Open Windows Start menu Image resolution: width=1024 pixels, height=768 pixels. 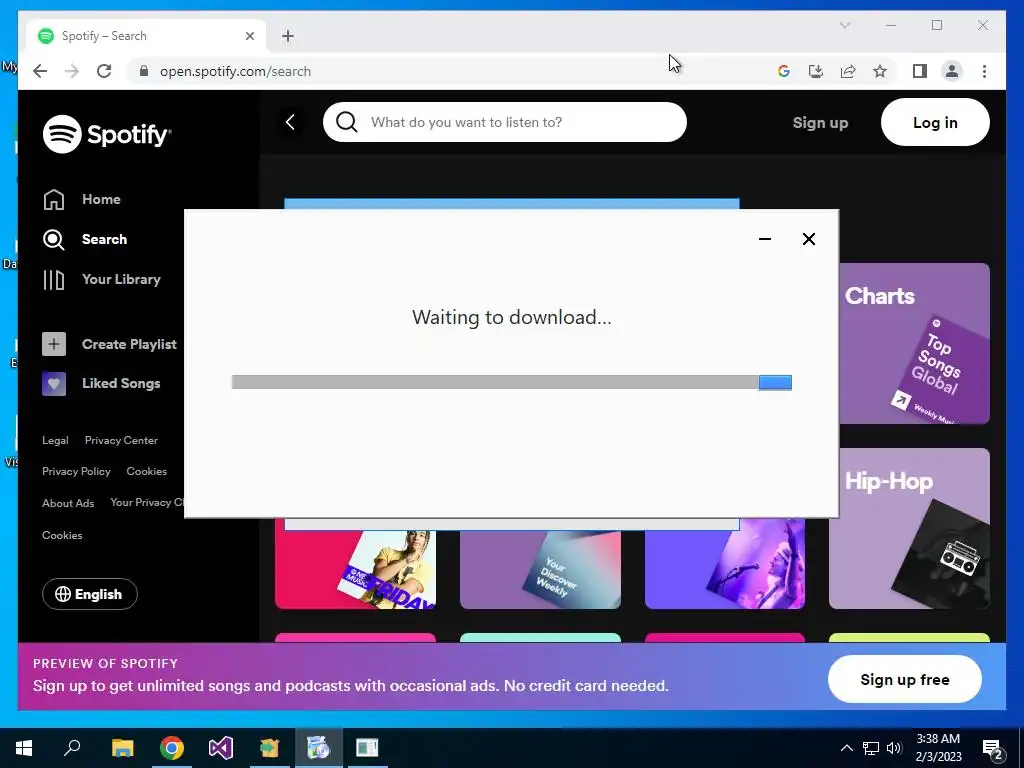pos(24,748)
